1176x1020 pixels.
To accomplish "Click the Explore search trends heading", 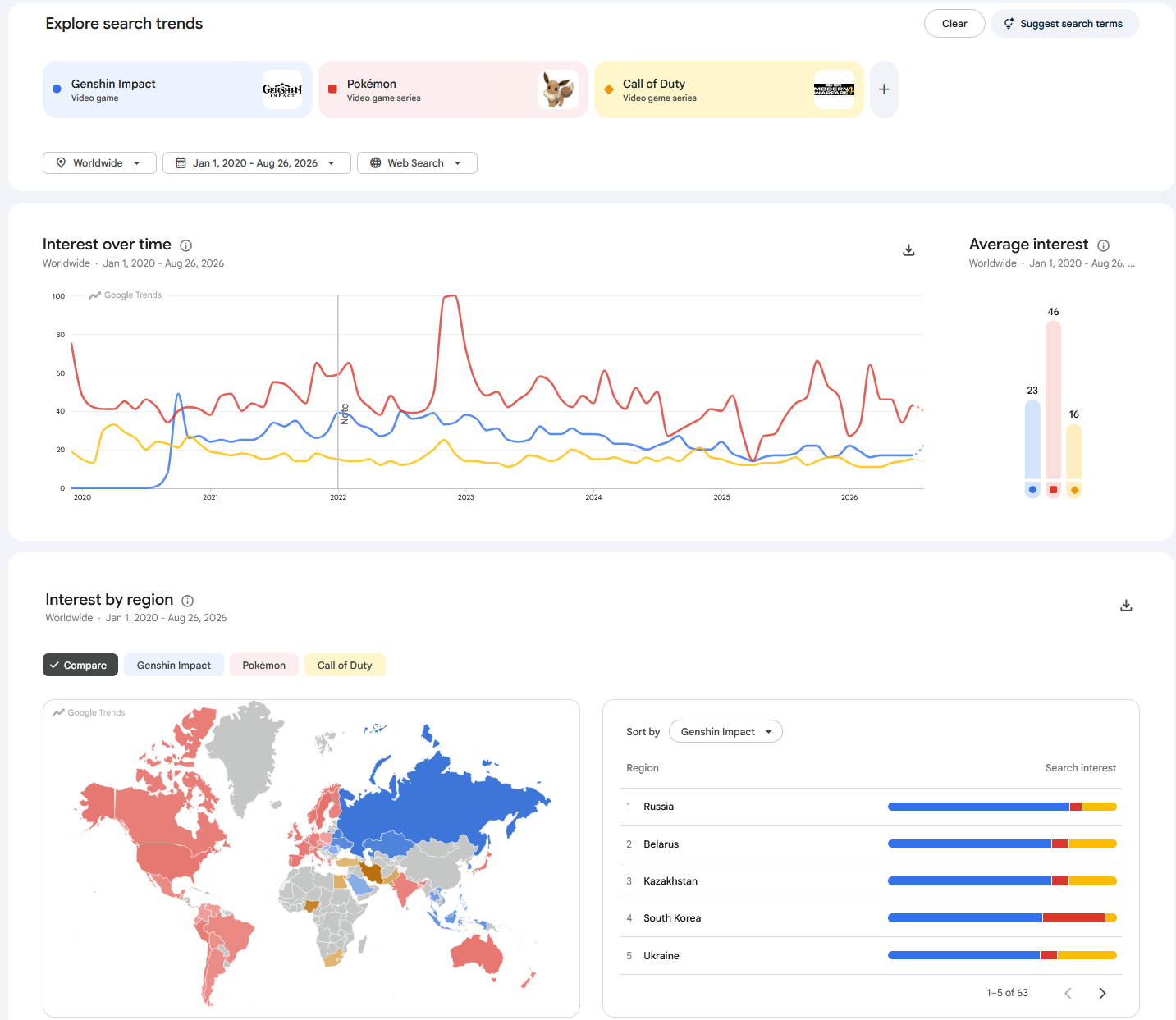I will (124, 24).
